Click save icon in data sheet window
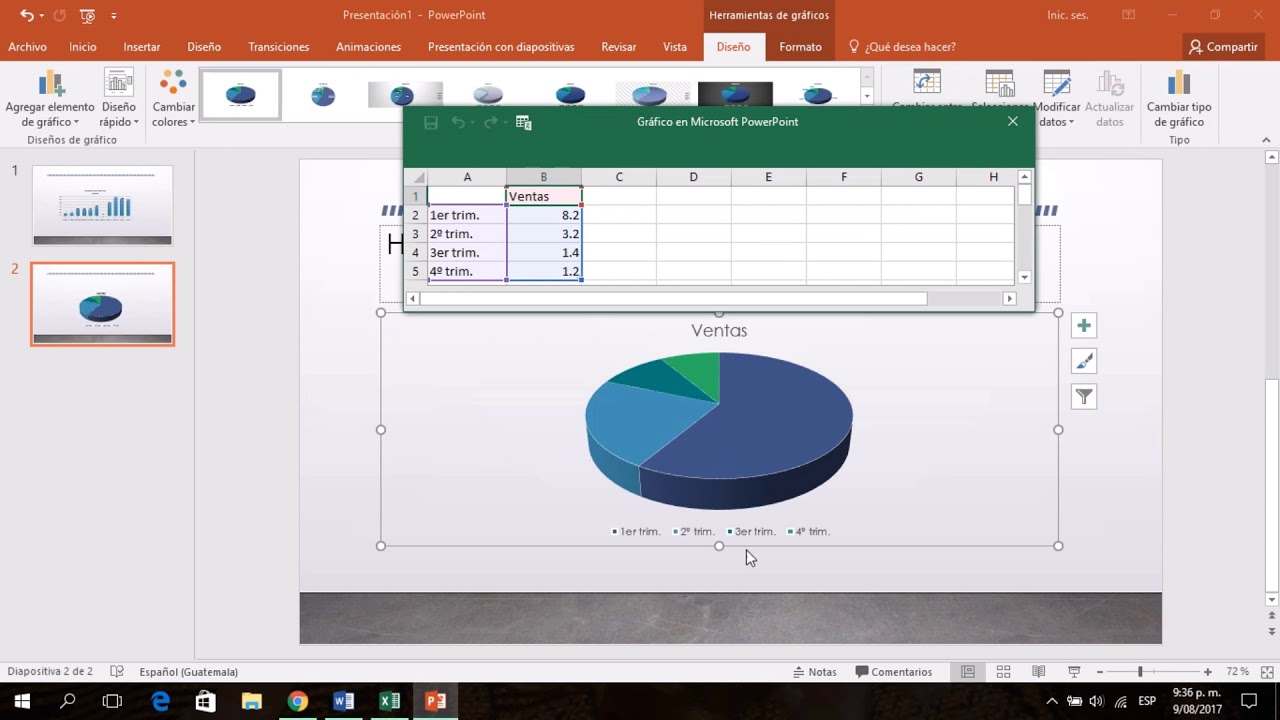The image size is (1280, 720). 431,122
